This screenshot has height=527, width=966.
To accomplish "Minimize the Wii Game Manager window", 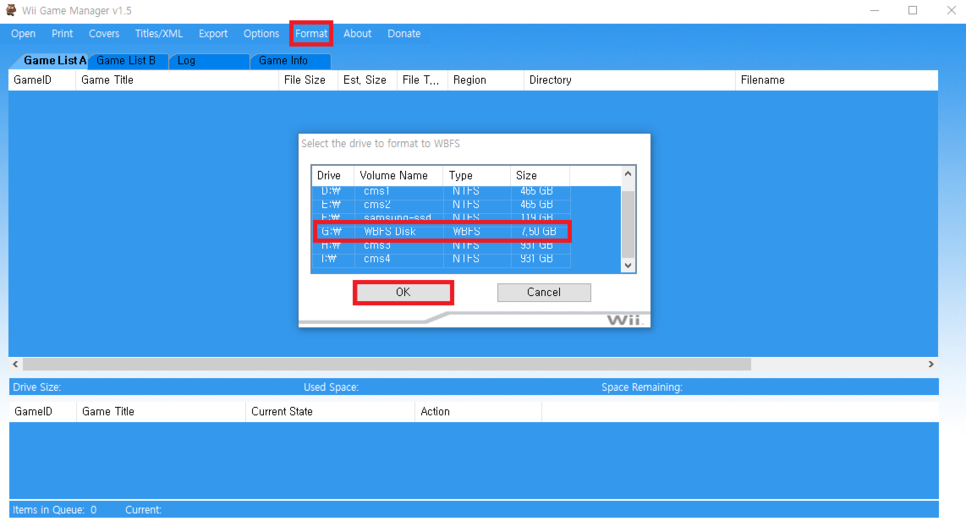I will pos(874,10).
